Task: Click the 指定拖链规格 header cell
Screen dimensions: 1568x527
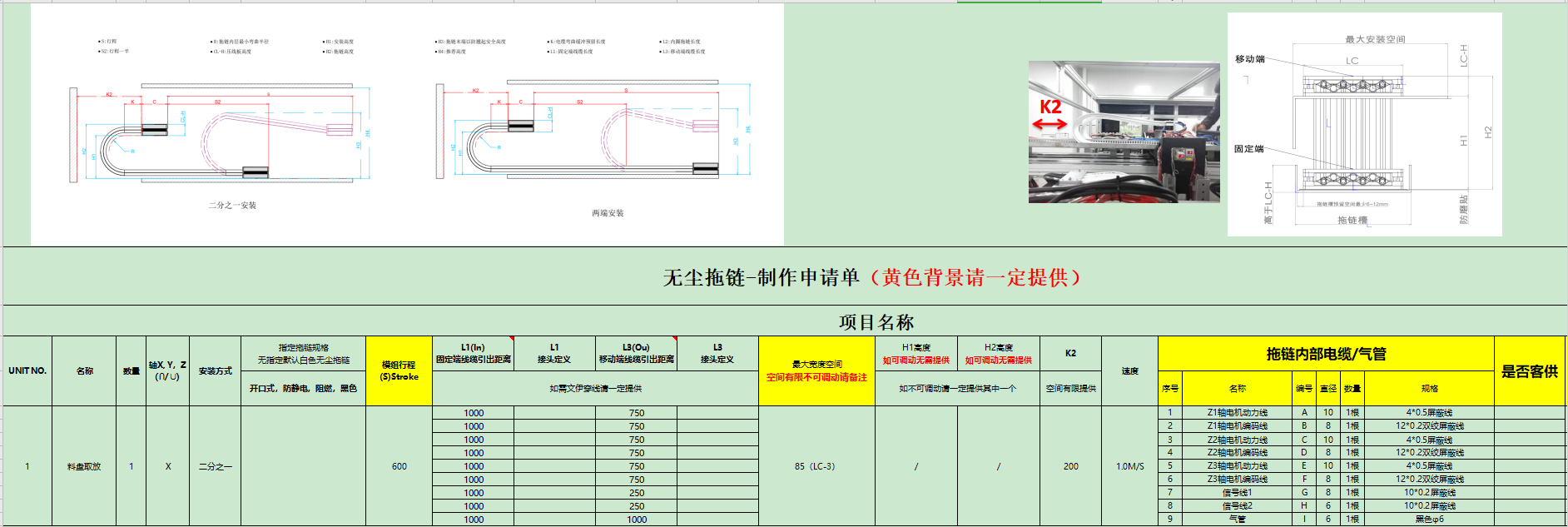Action: (x=303, y=354)
